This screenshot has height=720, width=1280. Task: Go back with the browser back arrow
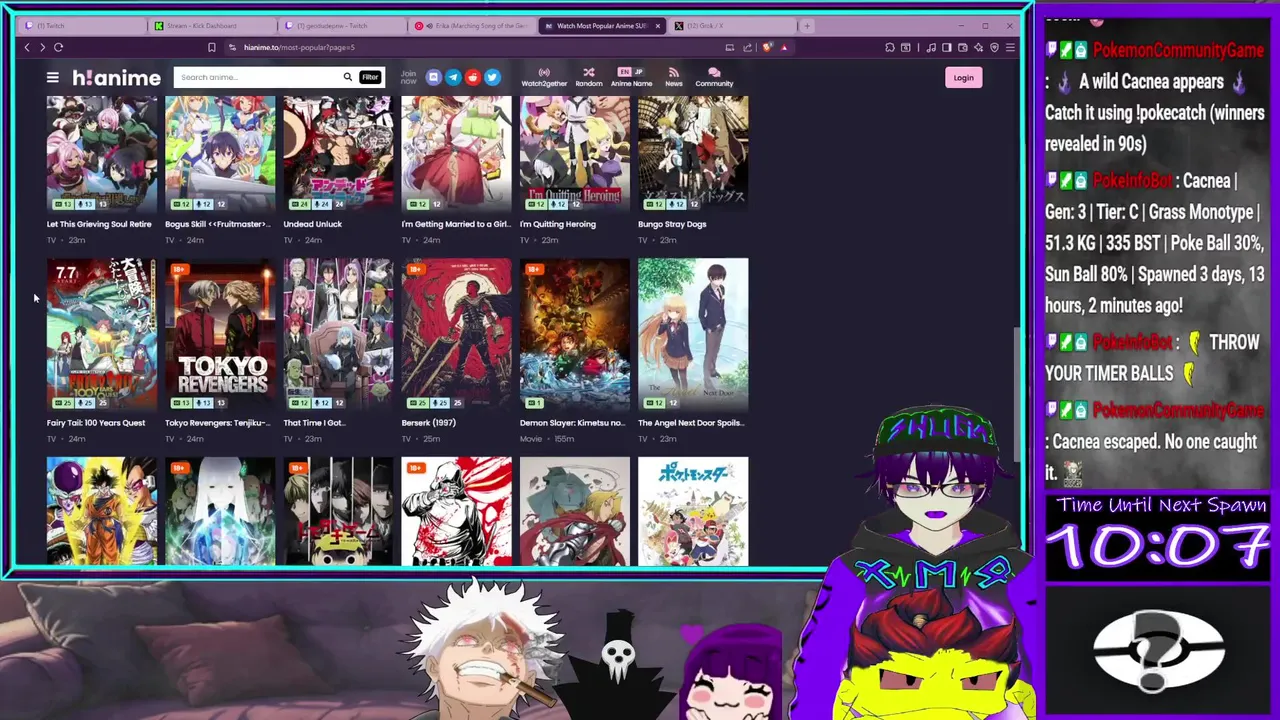27,47
